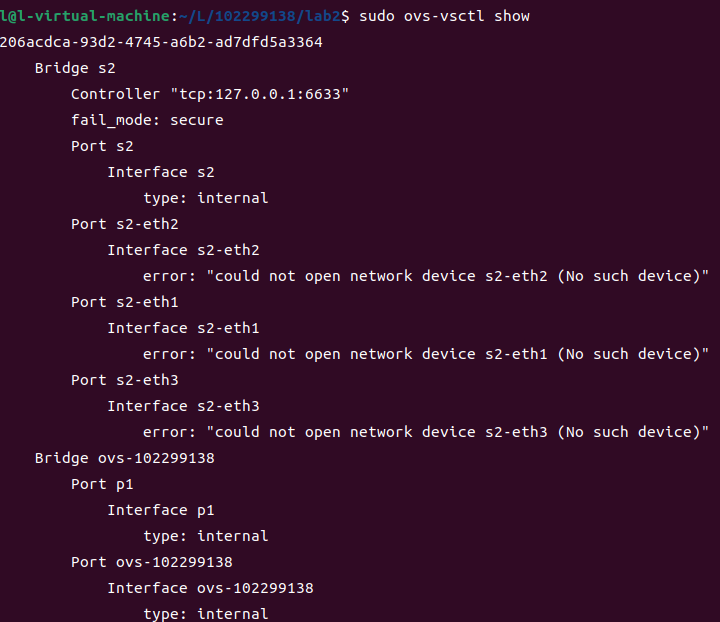Click the "Port s2-eth1" line
720x622 pixels.
[x=125, y=302]
